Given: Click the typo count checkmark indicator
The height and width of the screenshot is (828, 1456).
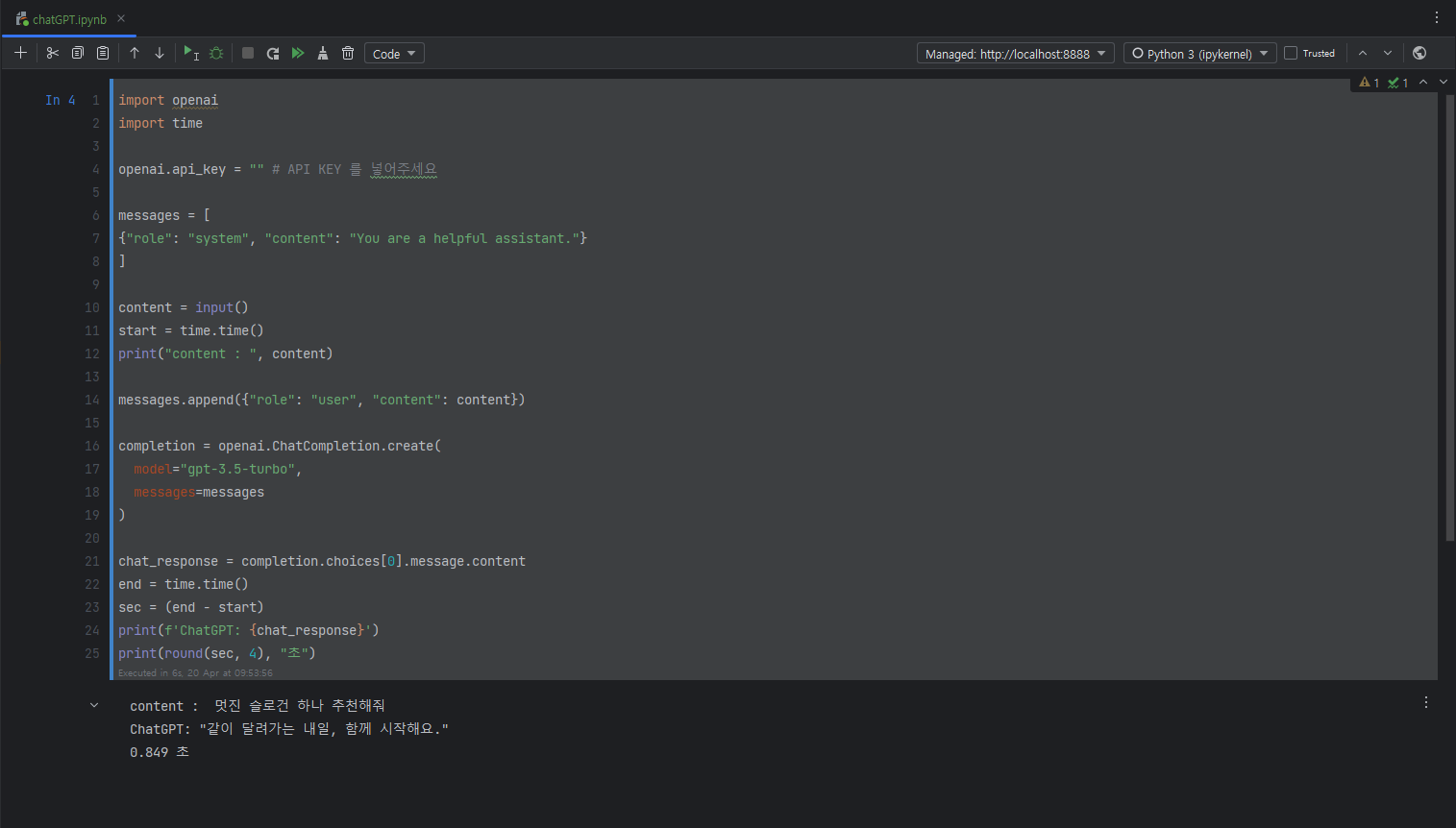Looking at the screenshot, I should tap(1397, 83).
